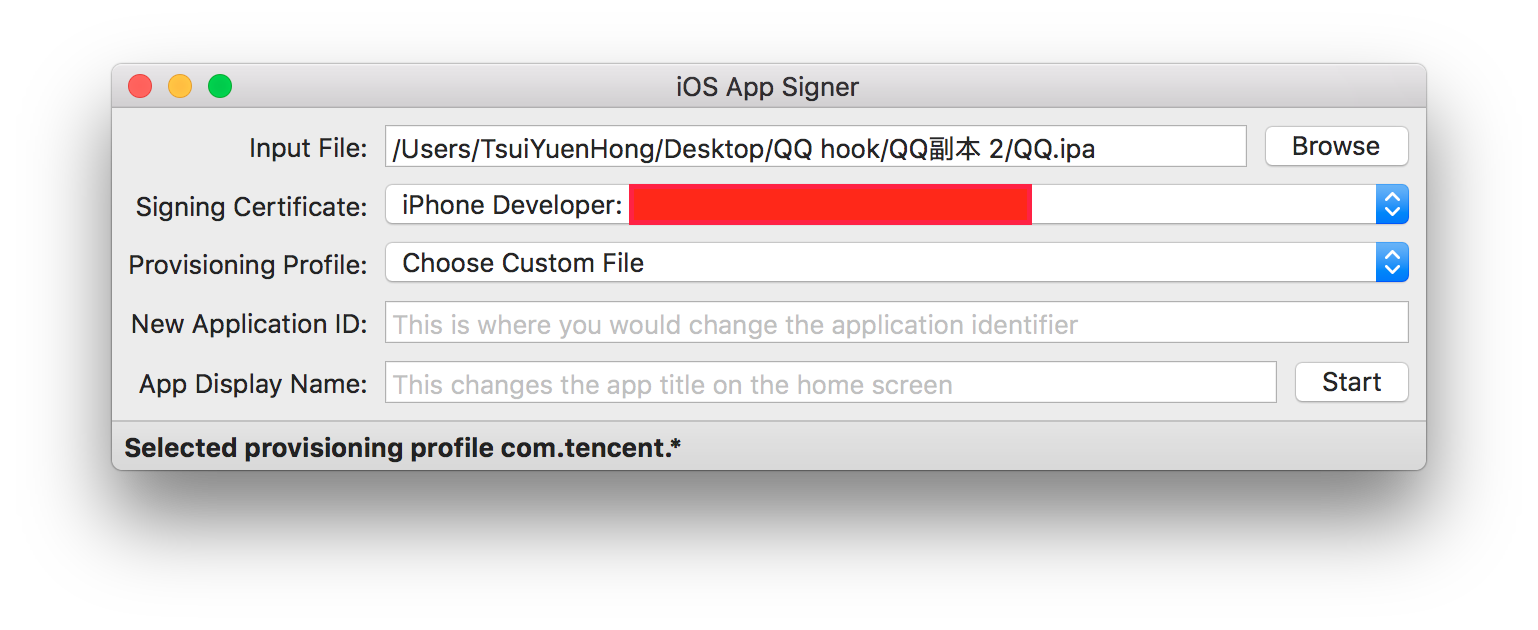The width and height of the screenshot is (1538, 630).
Task: Close the iOS App Signer window
Action: coord(140,87)
